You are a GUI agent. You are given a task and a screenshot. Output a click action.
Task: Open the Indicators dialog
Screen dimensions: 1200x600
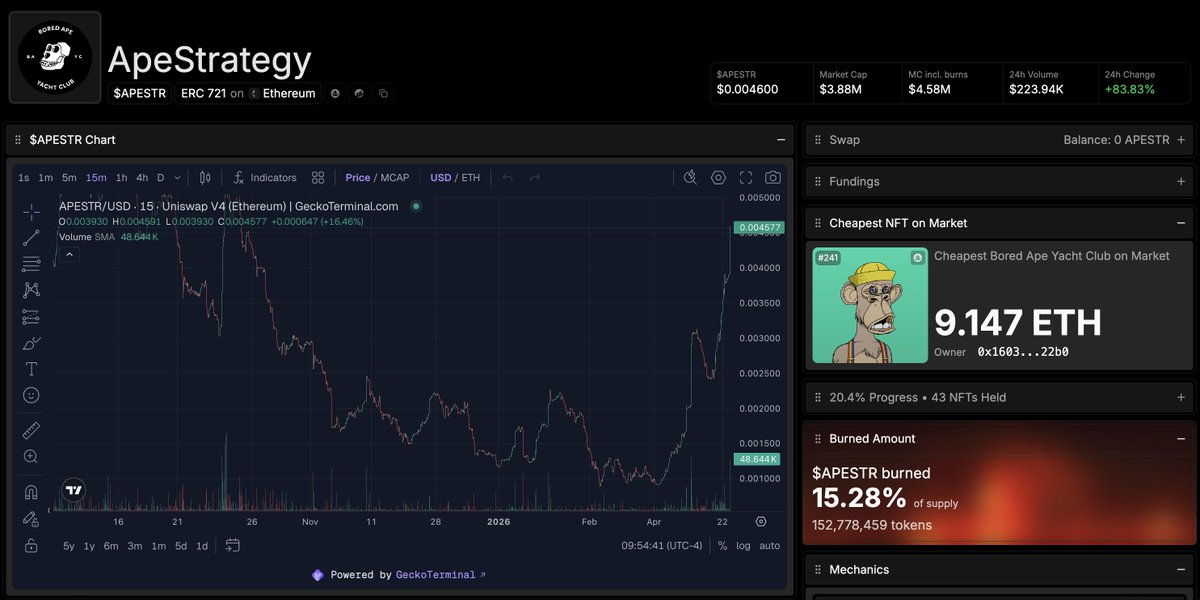coord(265,178)
